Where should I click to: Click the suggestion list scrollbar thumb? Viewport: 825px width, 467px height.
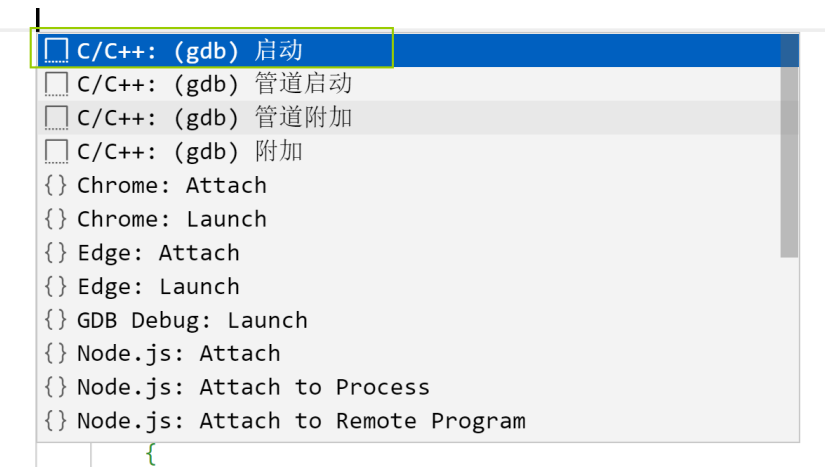coord(789,146)
